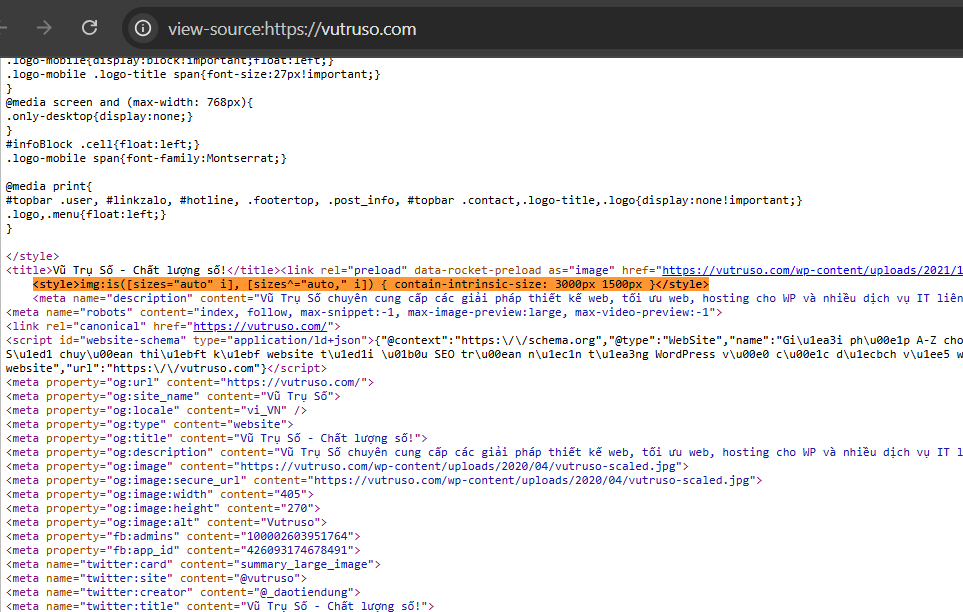Viewport: 963px width, 612px height.
Task: Click the og:type website line
Action: (149, 425)
